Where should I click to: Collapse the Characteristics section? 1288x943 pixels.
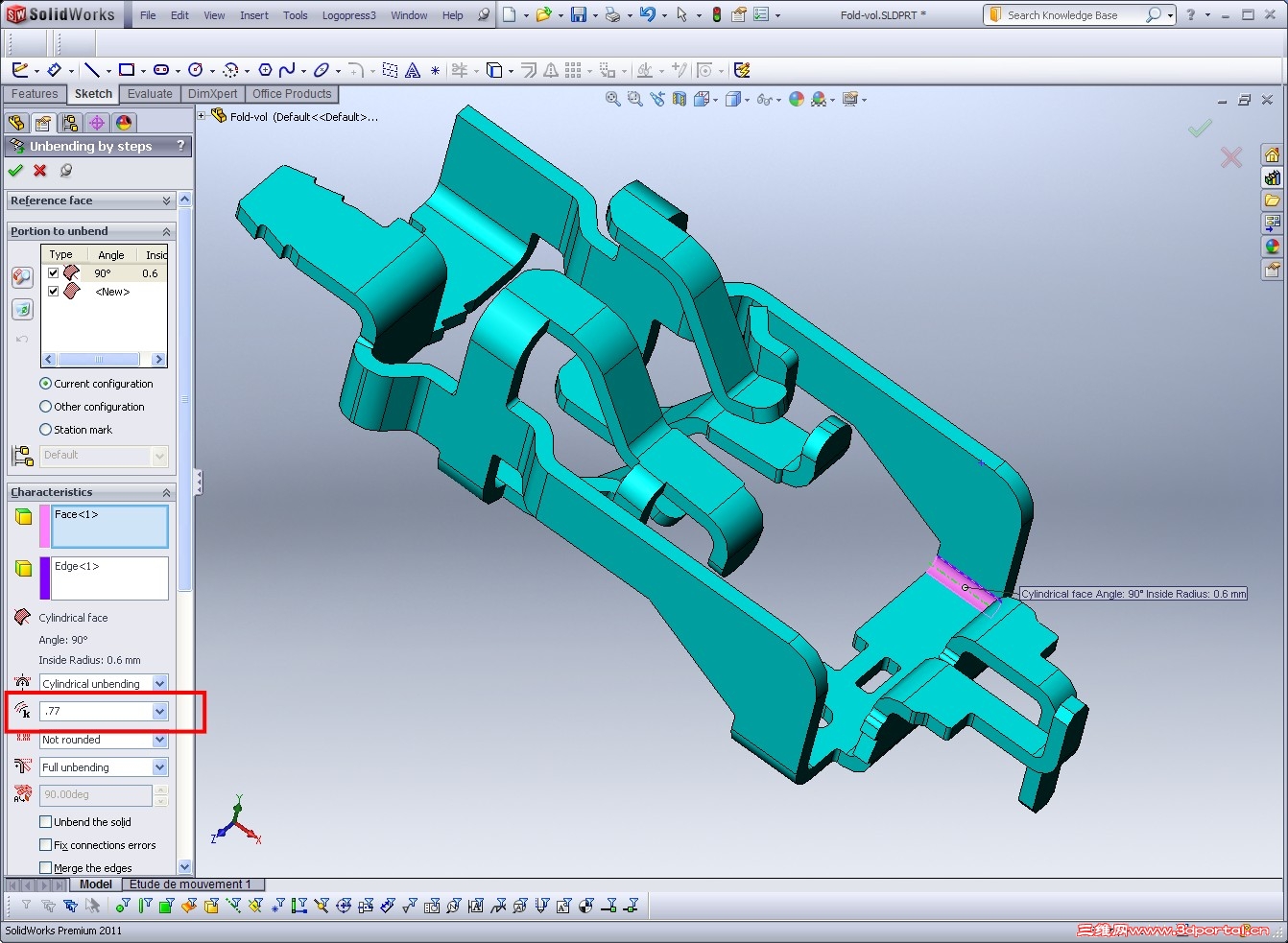coord(166,492)
